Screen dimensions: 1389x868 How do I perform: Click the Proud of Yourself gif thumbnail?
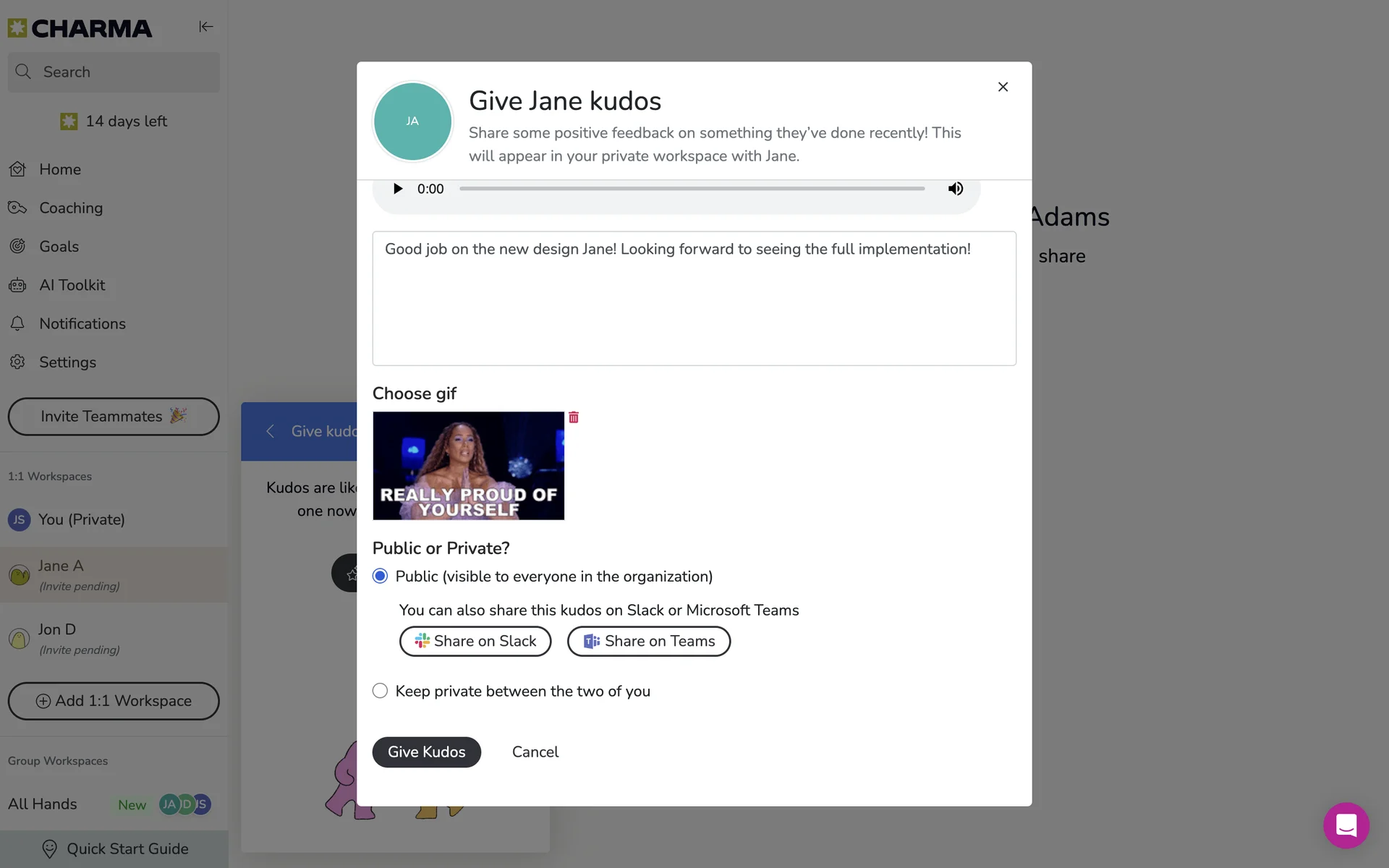(x=468, y=466)
